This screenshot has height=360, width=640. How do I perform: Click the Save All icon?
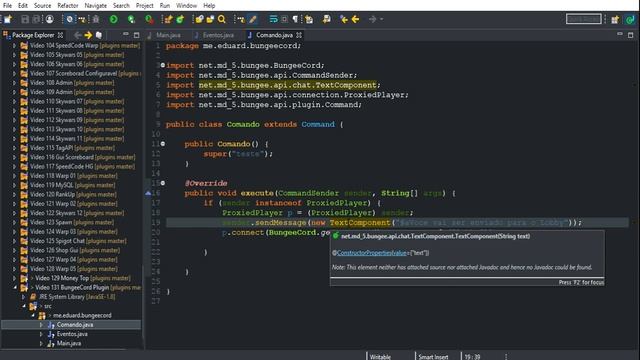[36, 19]
